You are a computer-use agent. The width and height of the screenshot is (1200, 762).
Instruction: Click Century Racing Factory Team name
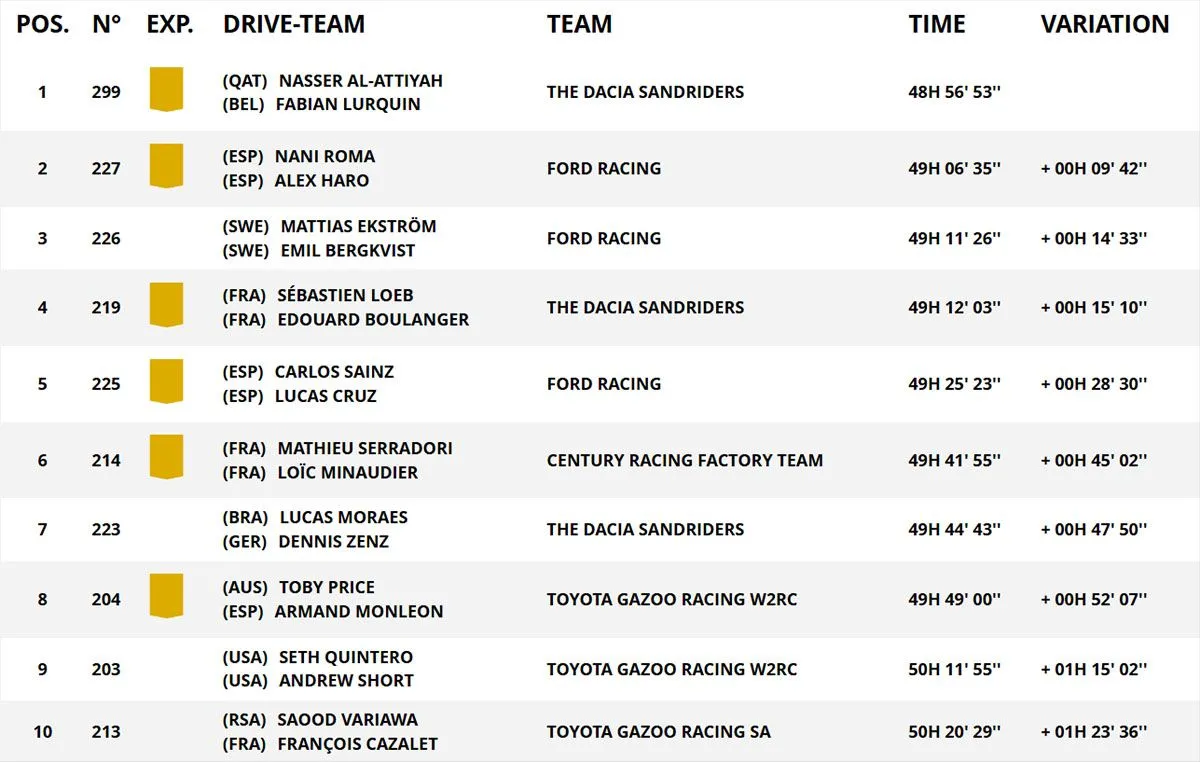click(684, 461)
